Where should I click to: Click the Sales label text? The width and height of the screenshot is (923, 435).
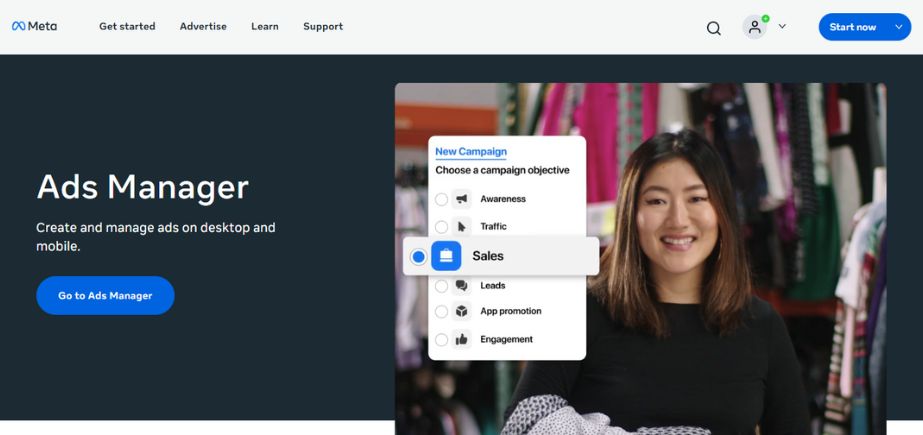pos(488,256)
